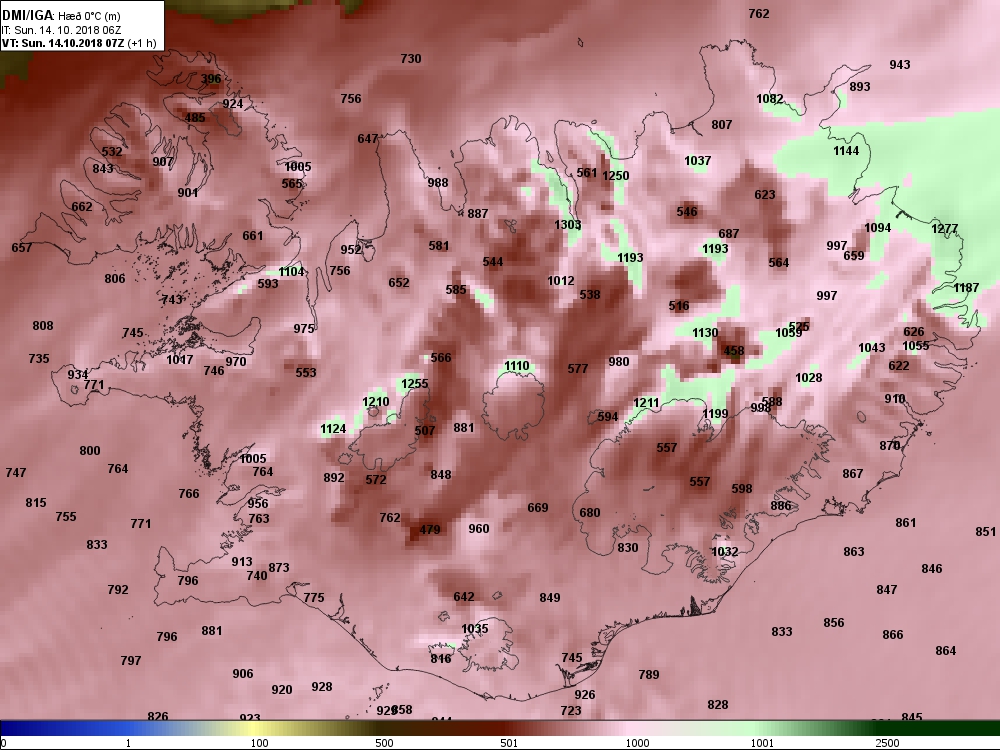
Task: Select the 1144 label in the green area
Action: coord(846,151)
